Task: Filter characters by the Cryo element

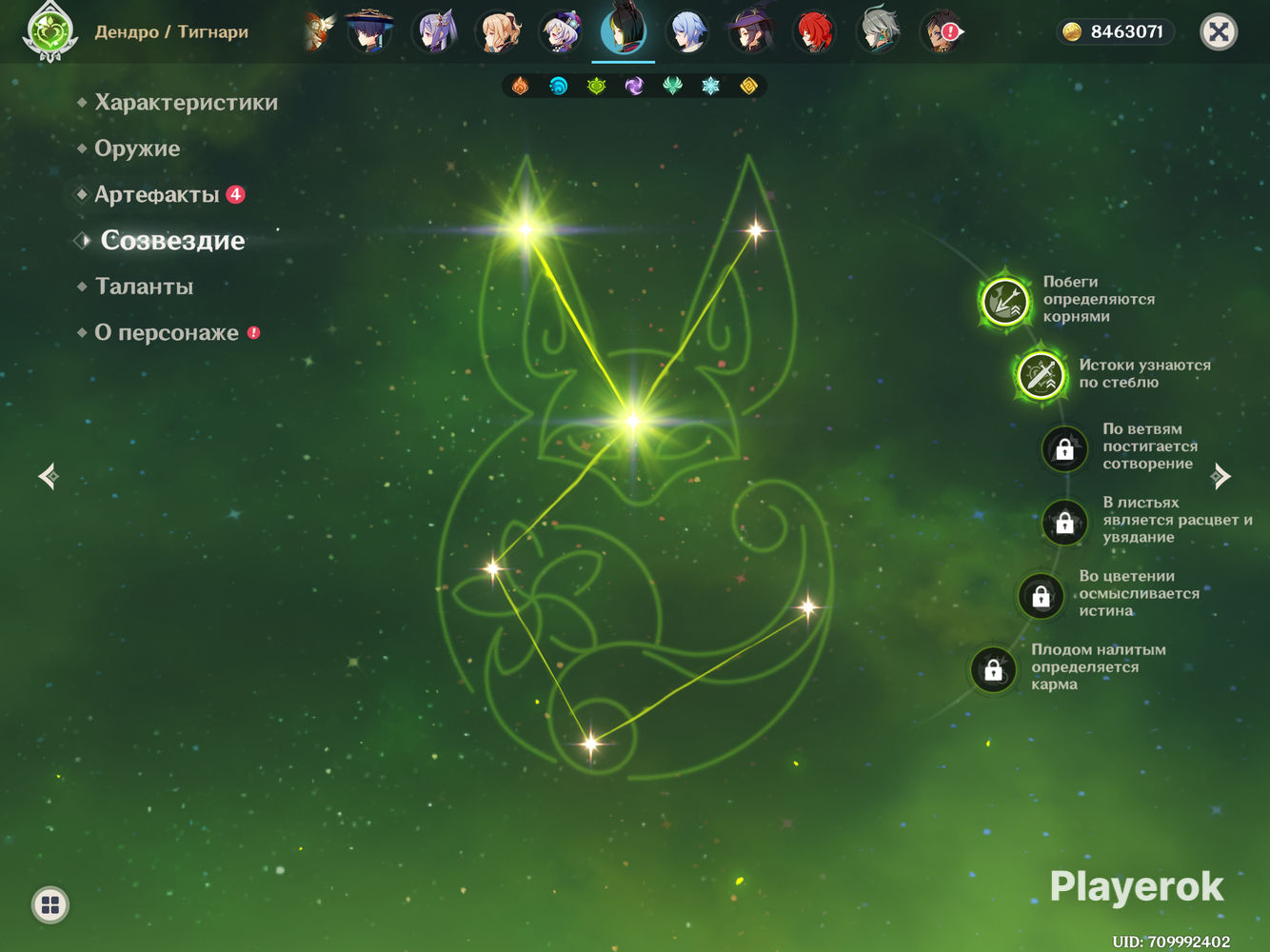Action: [x=711, y=87]
